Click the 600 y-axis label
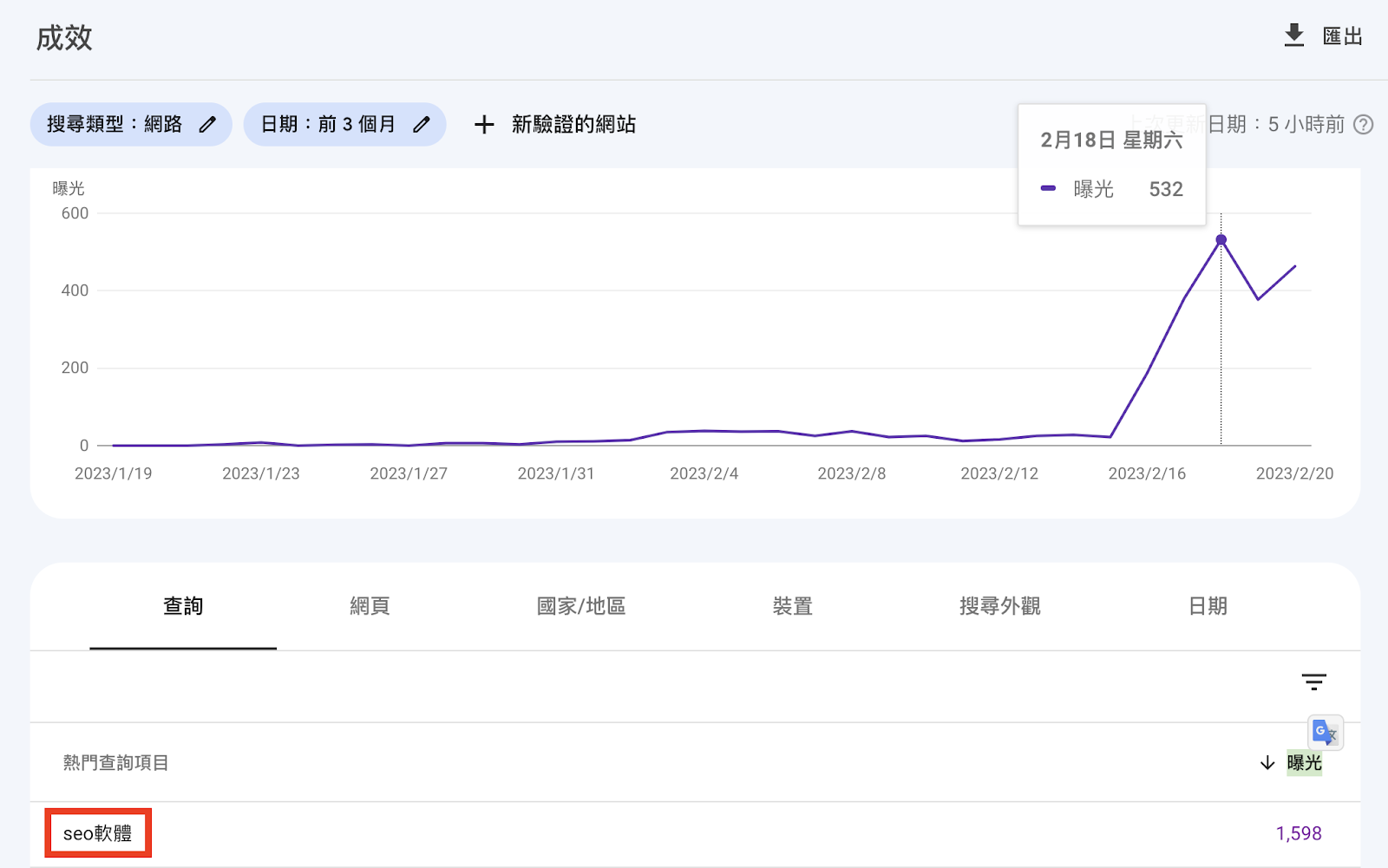Viewport: 1388px width, 868px height. tap(75, 213)
